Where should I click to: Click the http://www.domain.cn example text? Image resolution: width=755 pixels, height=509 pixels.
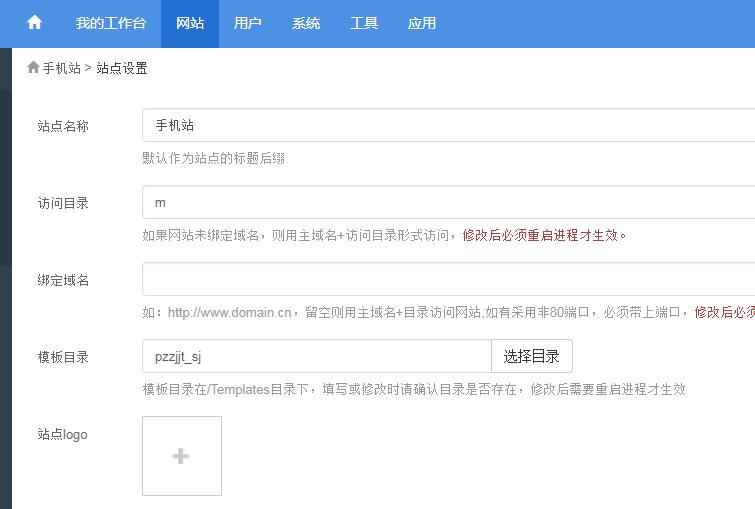tap(230, 313)
